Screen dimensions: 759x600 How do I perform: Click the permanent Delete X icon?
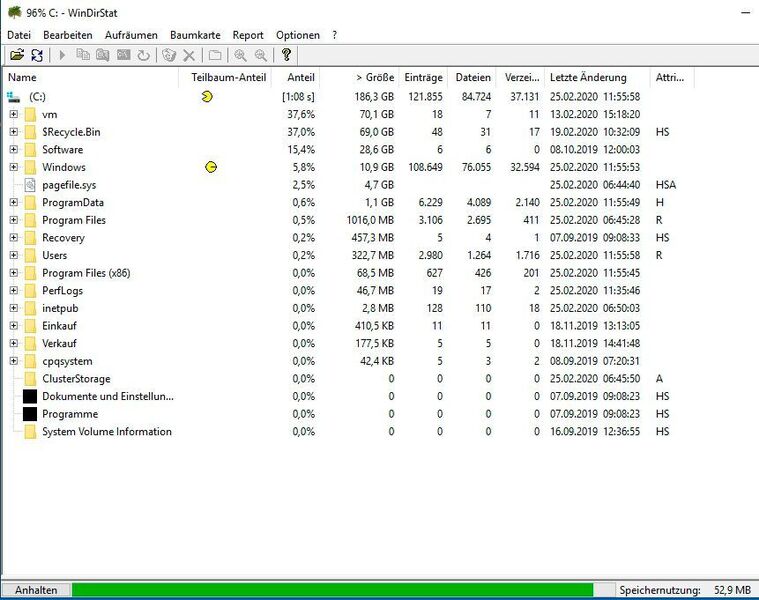[189, 56]
